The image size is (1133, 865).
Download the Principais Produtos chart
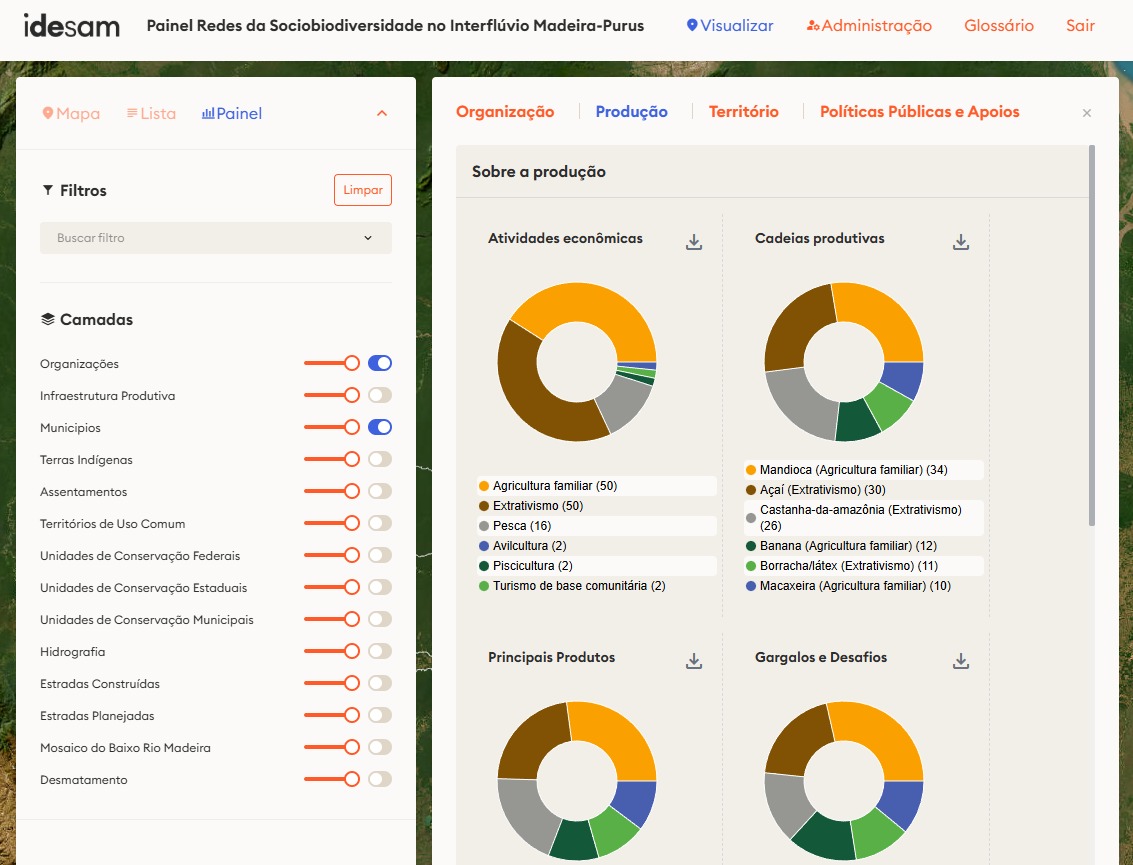(x=694, y=661)
